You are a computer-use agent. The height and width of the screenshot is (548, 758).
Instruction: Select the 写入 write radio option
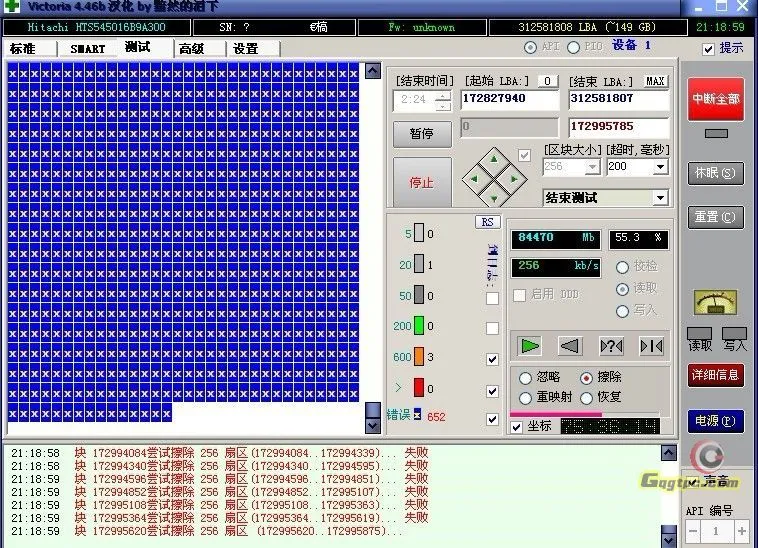click(x=622, y=311)
